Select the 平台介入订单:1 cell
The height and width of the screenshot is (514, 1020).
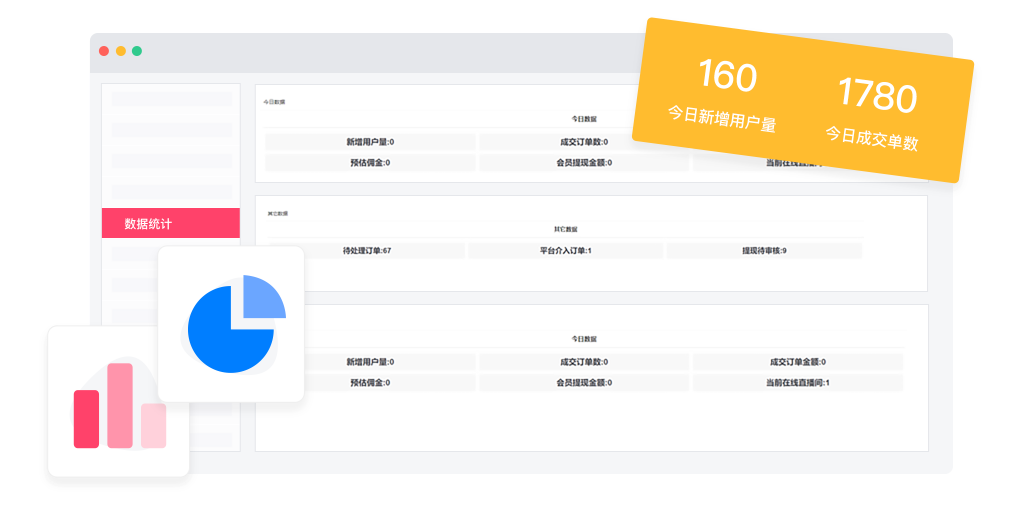[565, 250]
